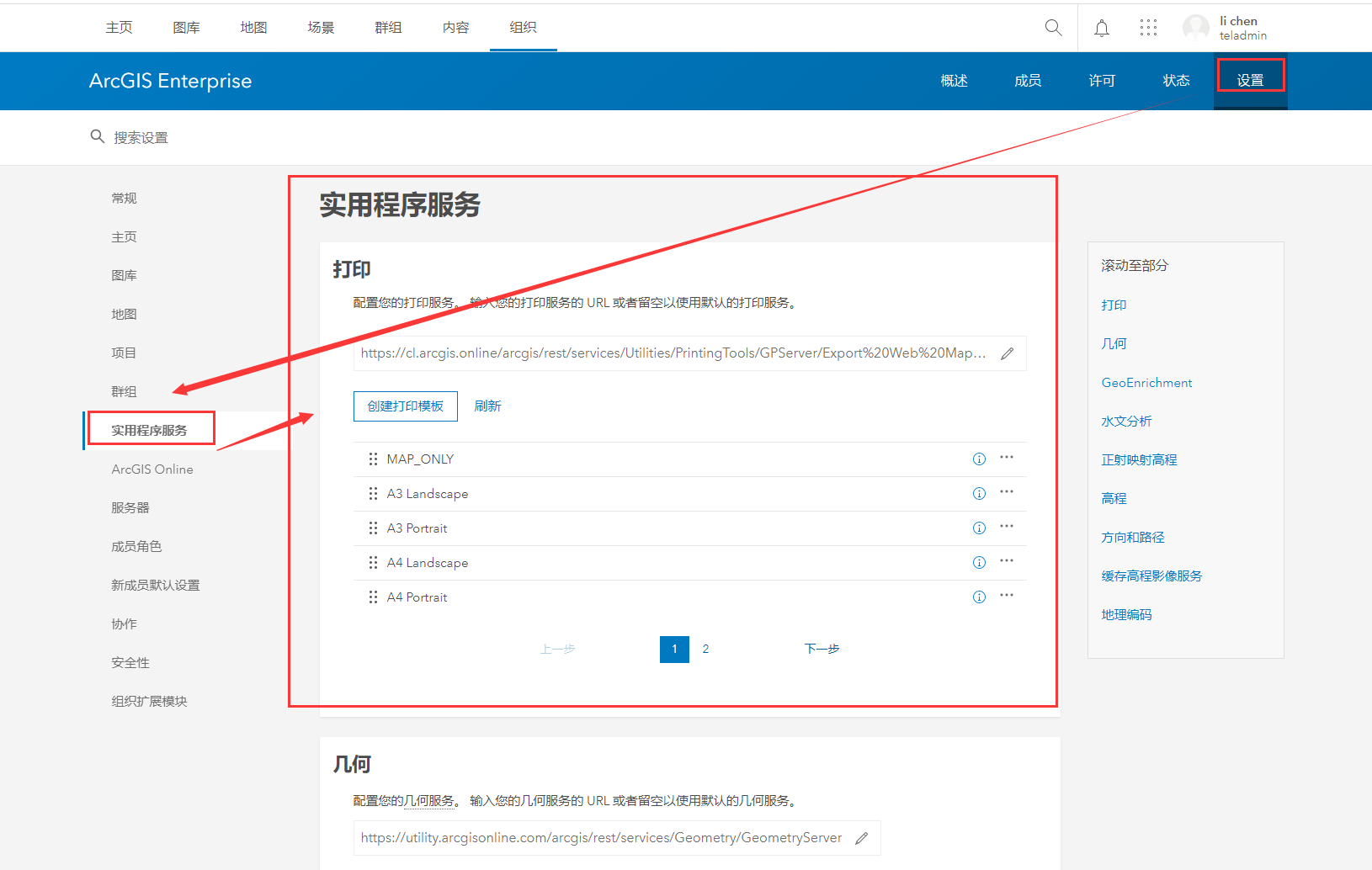Select page 1 of print templates

click(x=674, y=650)
